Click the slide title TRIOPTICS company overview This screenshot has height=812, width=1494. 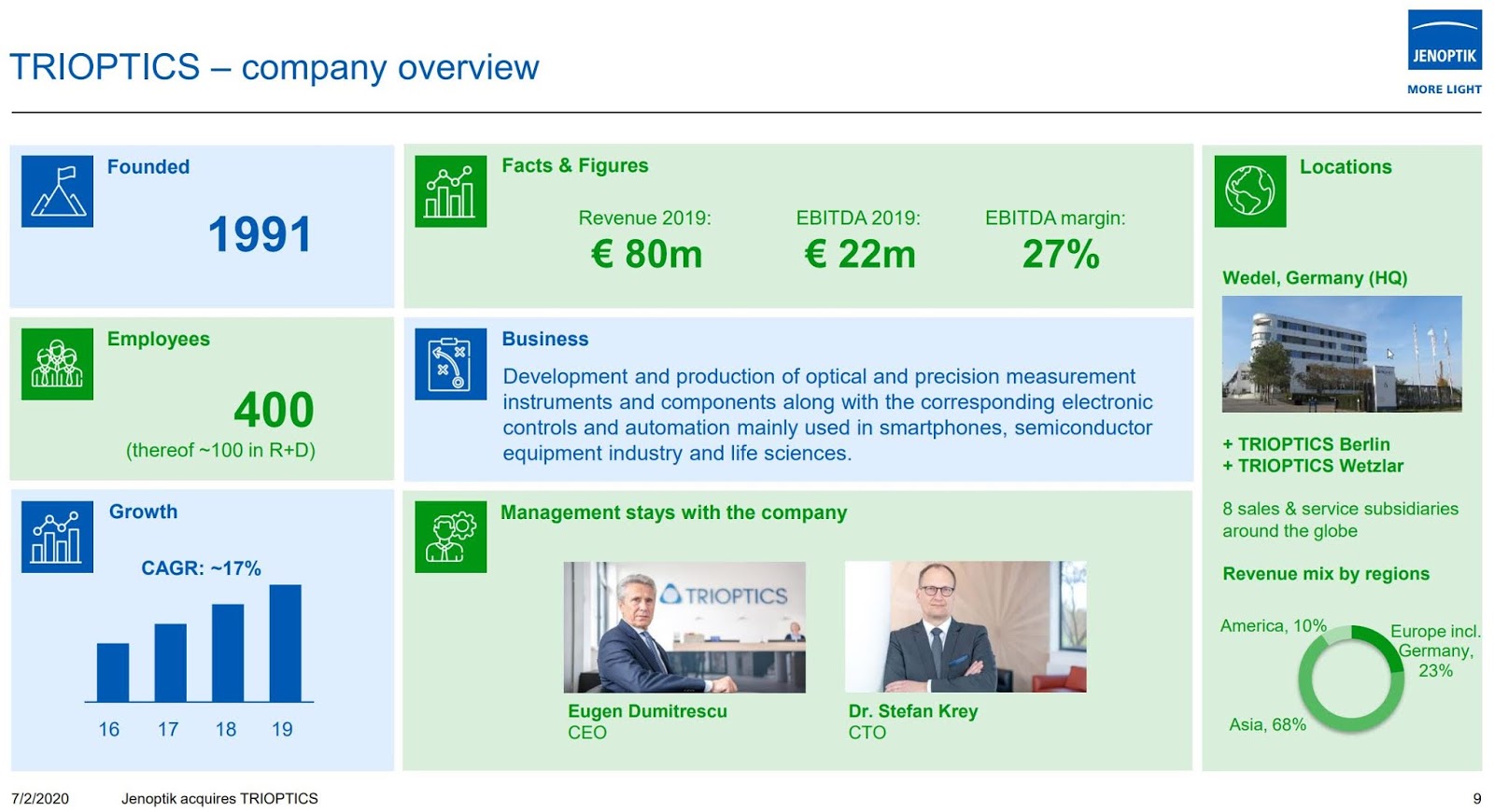[274, 67]
